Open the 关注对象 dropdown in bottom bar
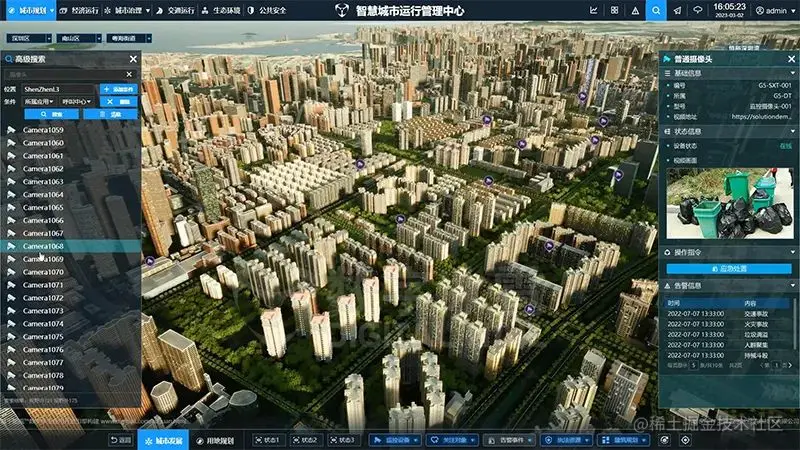Image resolution: width=800 pixels, height=450 pixels. (x=452, y=440)
